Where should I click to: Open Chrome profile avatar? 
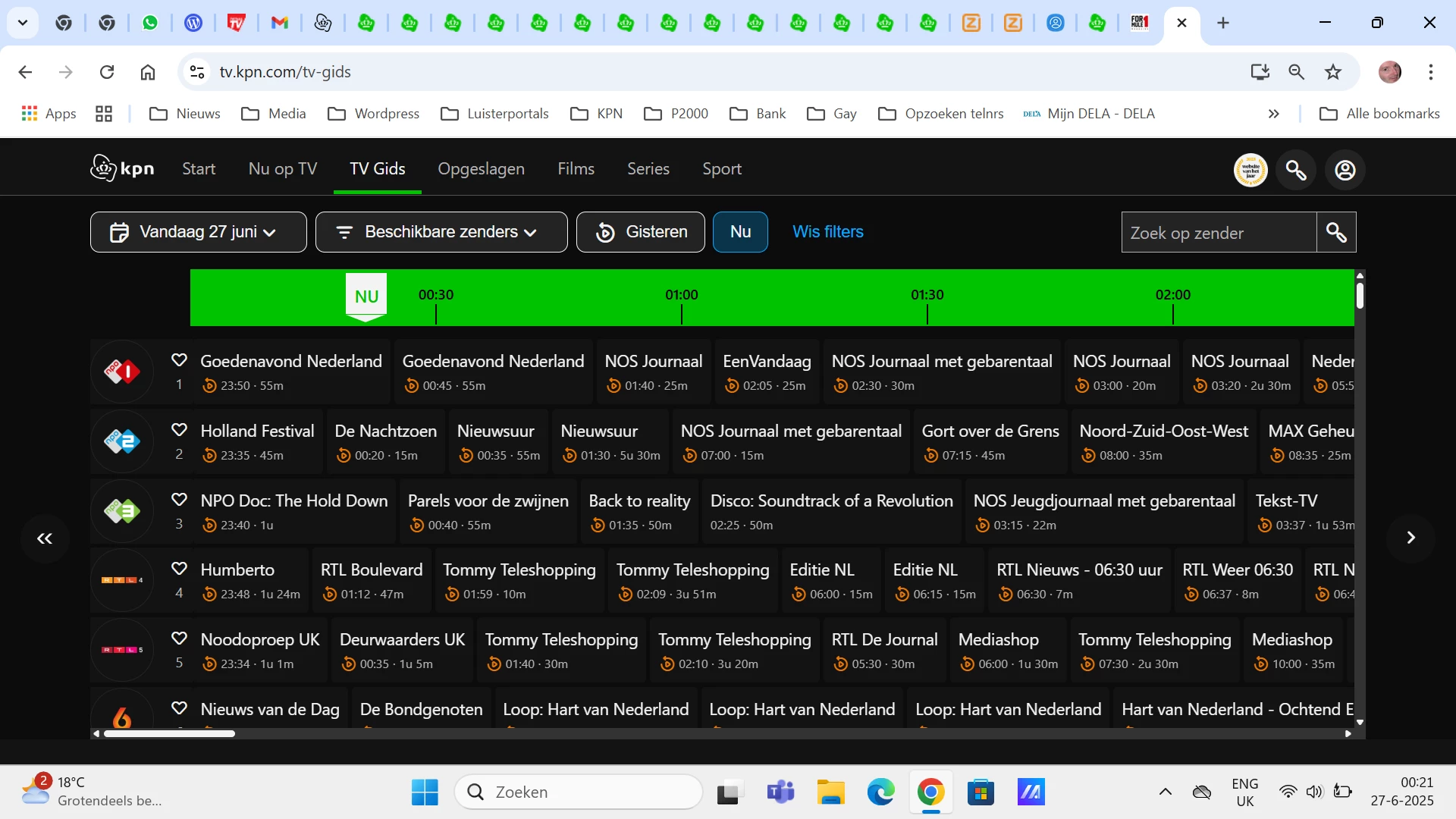click(1390, 72)
